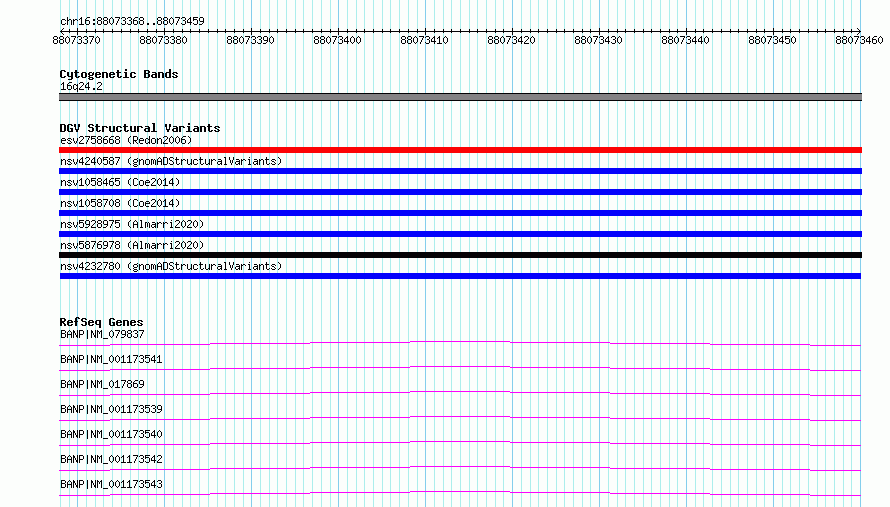
Task: Select the DGV Structural Variants track title
Action: click(x=140, y=128)
